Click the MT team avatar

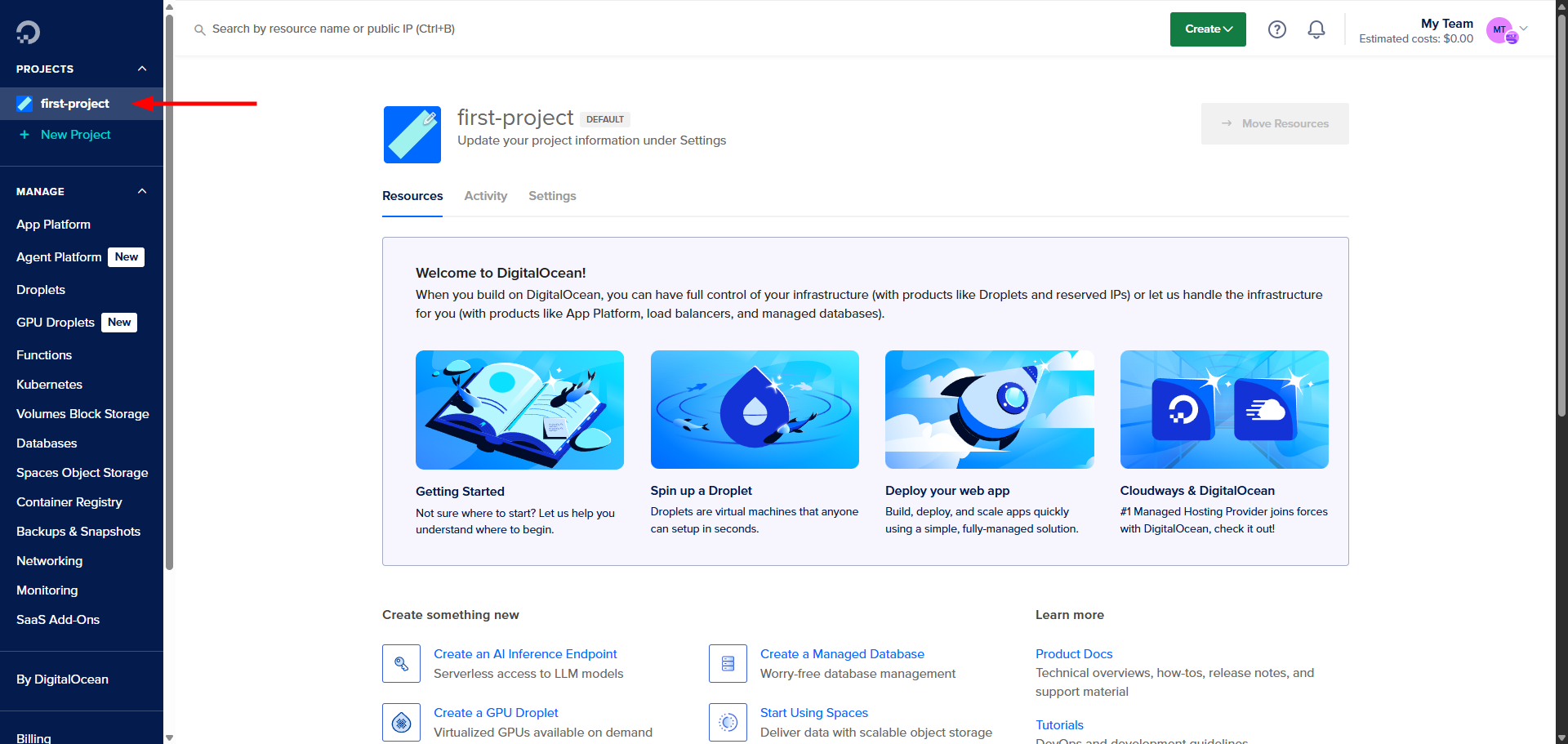coord(1499,30)
